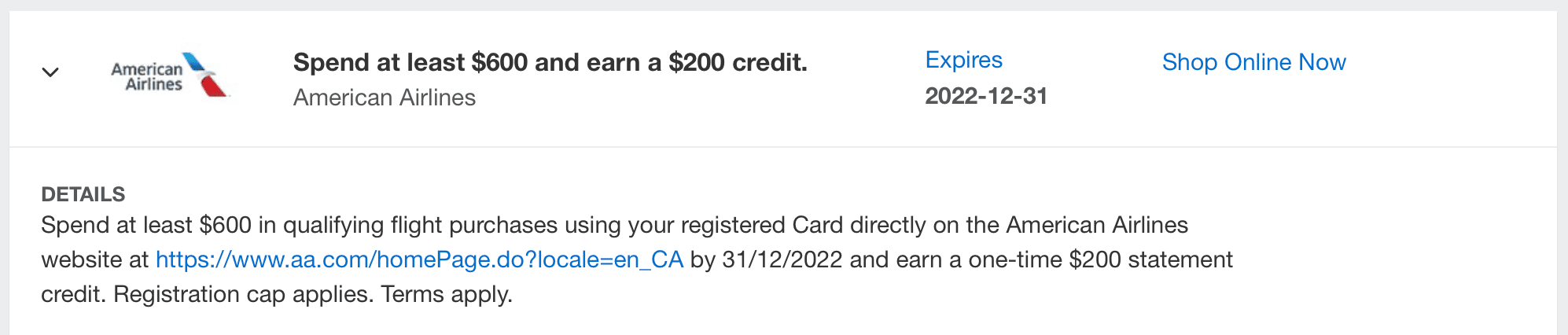Click the American Airlines merchant name under headline

point(384,98)
